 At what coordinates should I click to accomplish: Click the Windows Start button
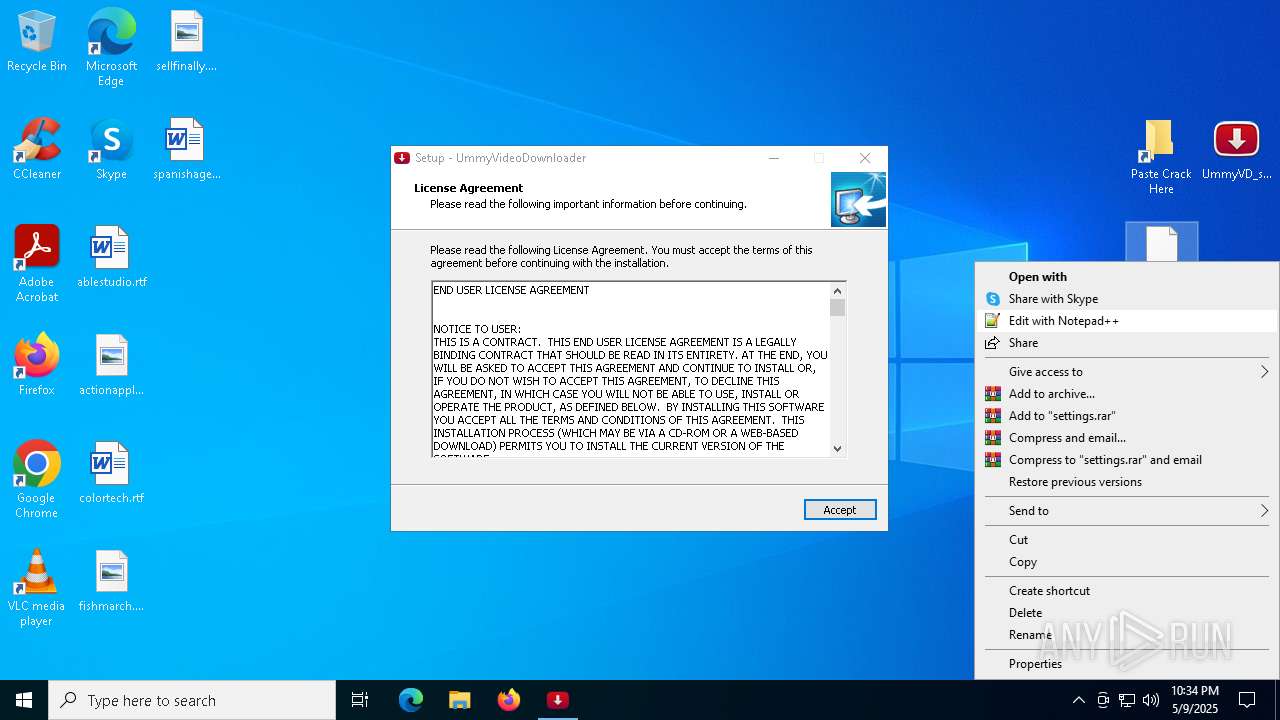coord(24,700)
